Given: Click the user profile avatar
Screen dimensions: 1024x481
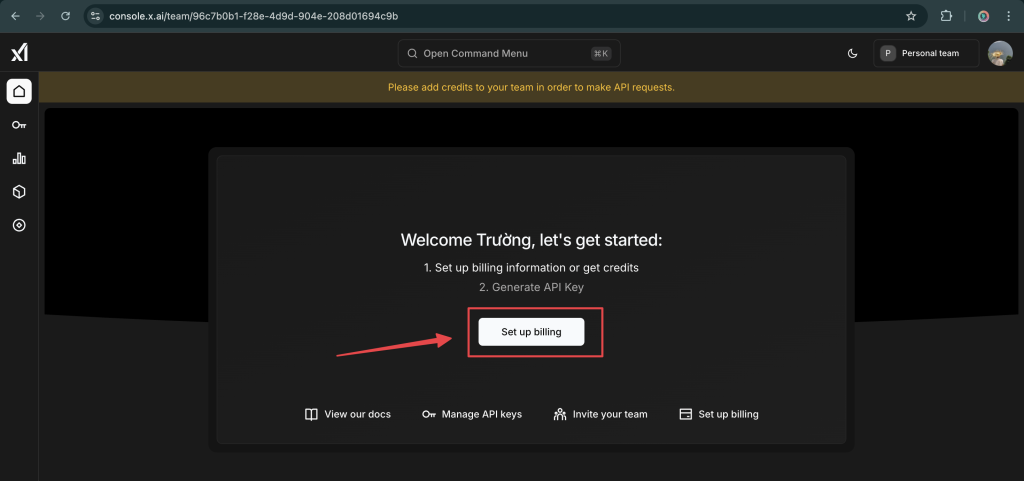Looking at the screenshot, I should [x=1000, y=54].
